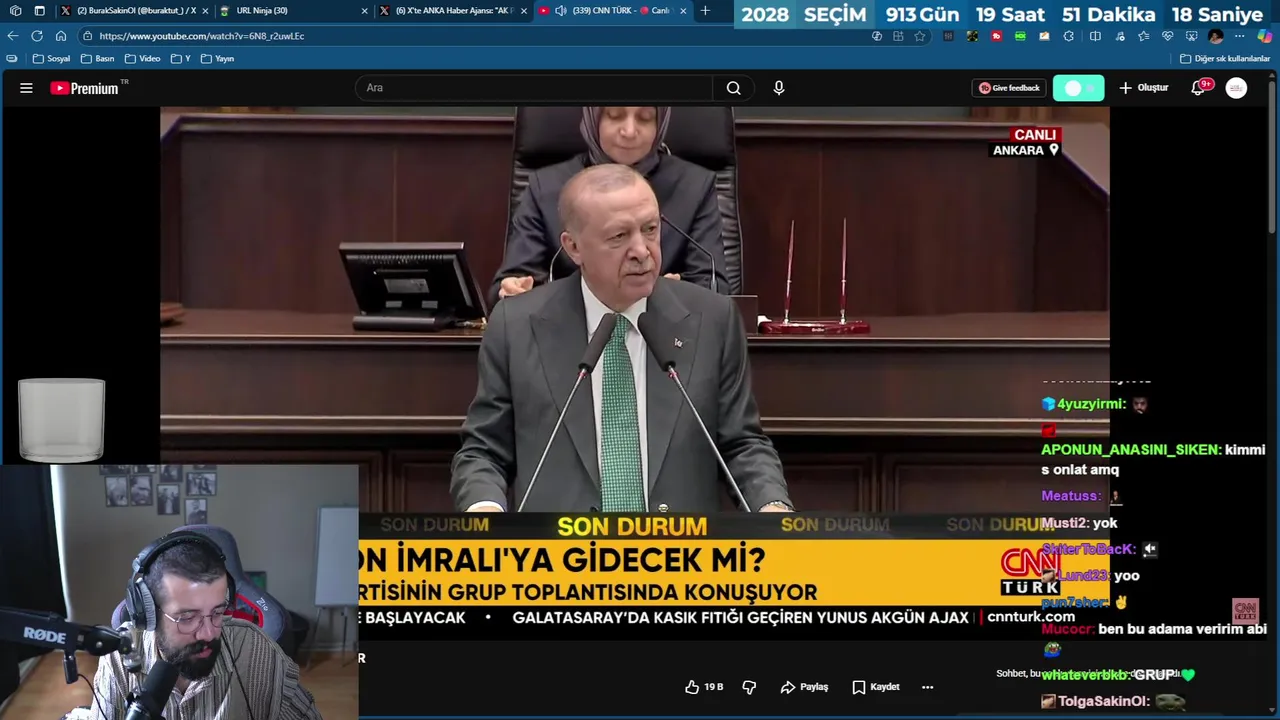Viewport: 1280px width, 720px height.
Task: Click the CNN TÜRK live video player
Action: 635,372
